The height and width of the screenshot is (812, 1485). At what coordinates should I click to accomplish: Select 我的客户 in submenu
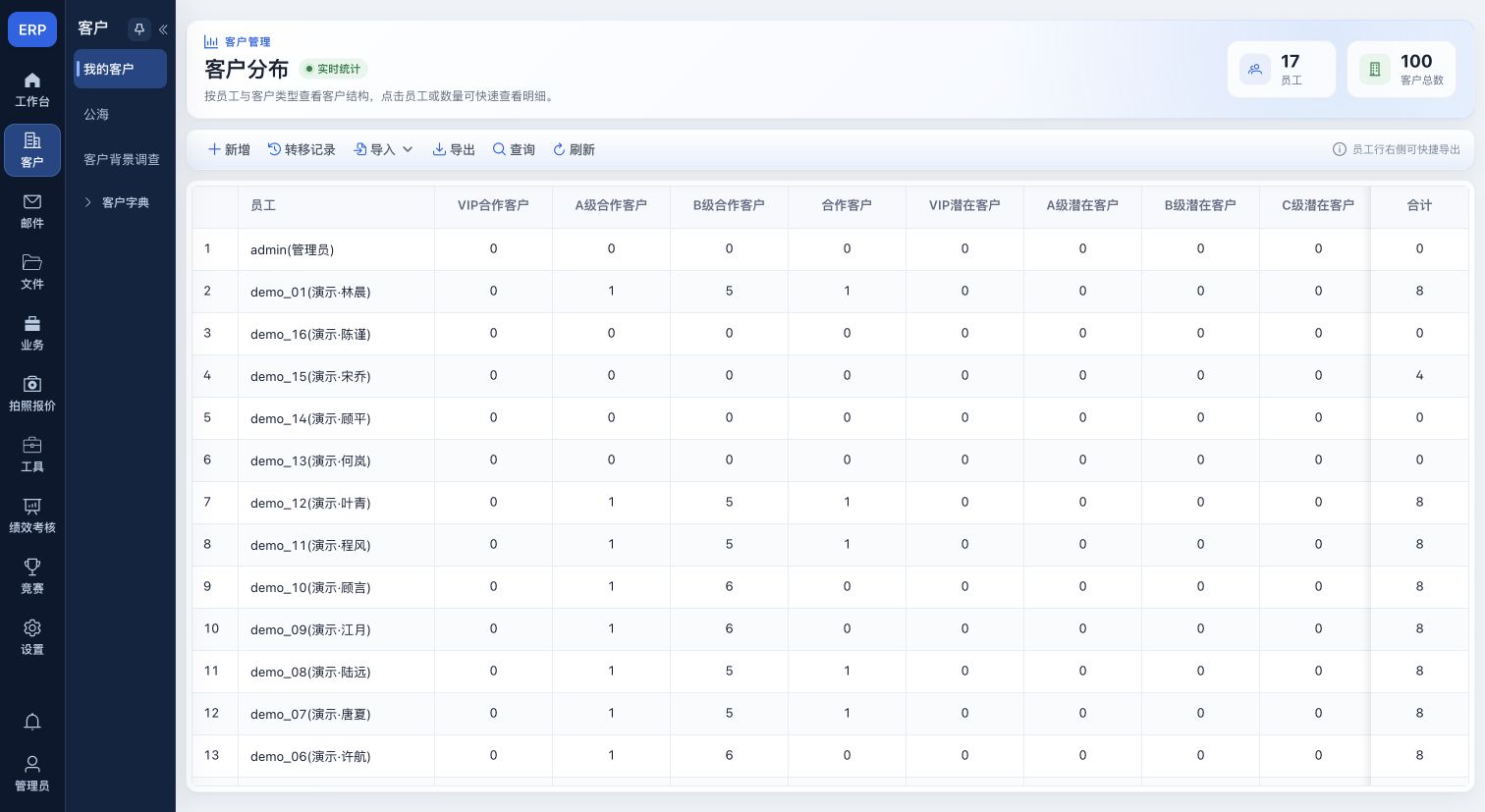coord(120,69)
